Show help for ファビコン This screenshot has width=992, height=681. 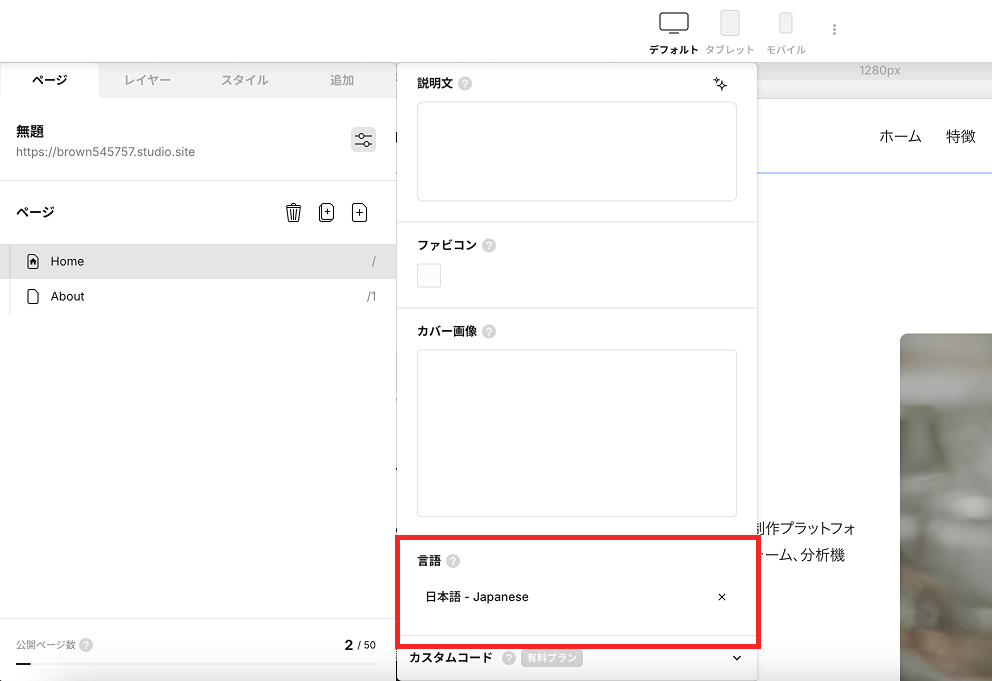pyautogui.click(x=489, y=246)
